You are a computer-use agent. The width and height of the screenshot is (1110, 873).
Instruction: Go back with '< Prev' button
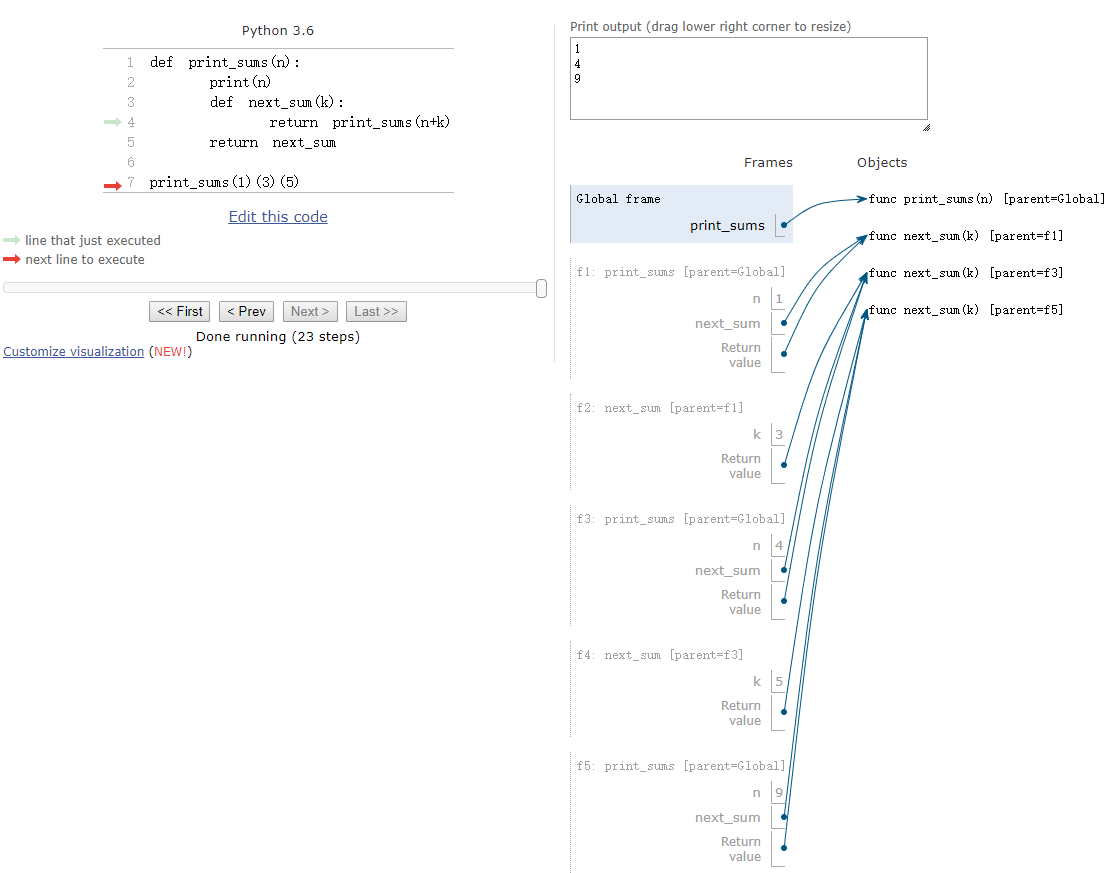click(246, 312)
